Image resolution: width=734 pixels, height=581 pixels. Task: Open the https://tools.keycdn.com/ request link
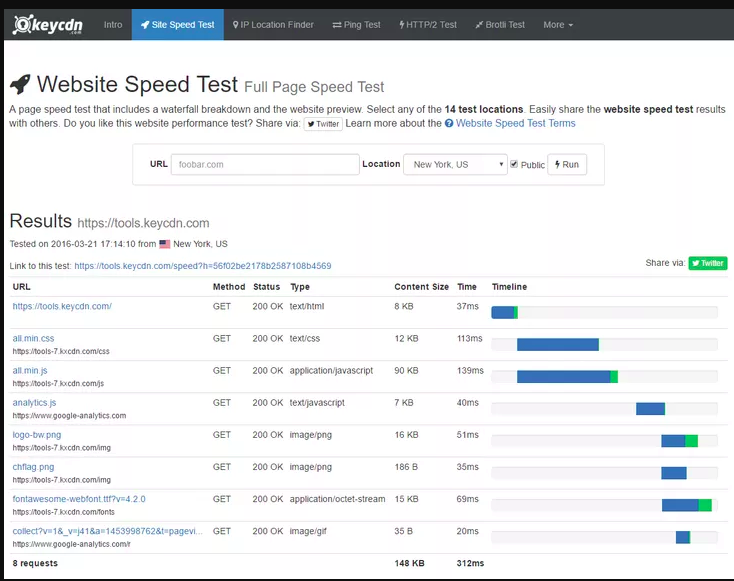tap(62, 306)
